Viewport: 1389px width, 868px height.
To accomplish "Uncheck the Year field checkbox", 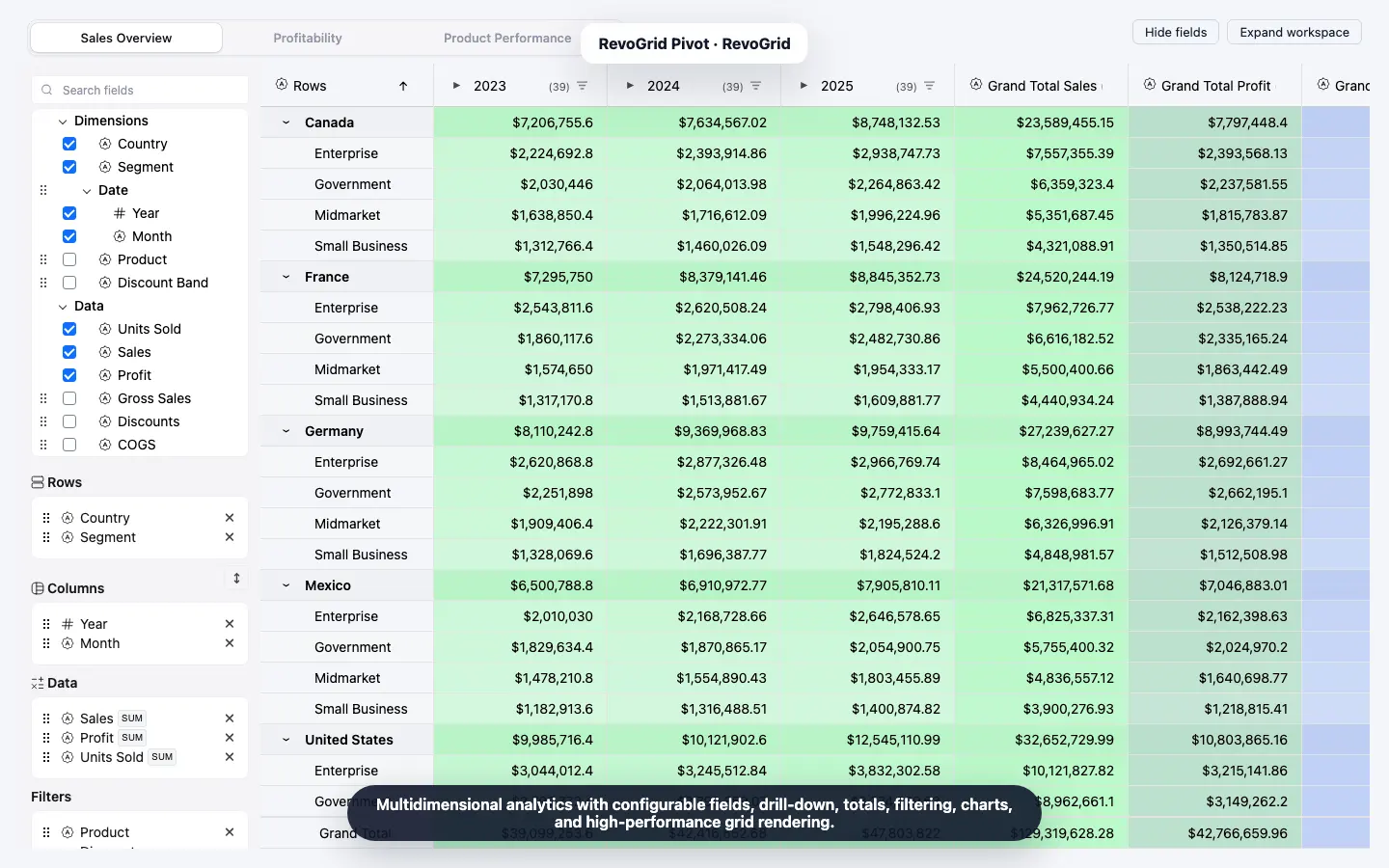I will 69,213.
